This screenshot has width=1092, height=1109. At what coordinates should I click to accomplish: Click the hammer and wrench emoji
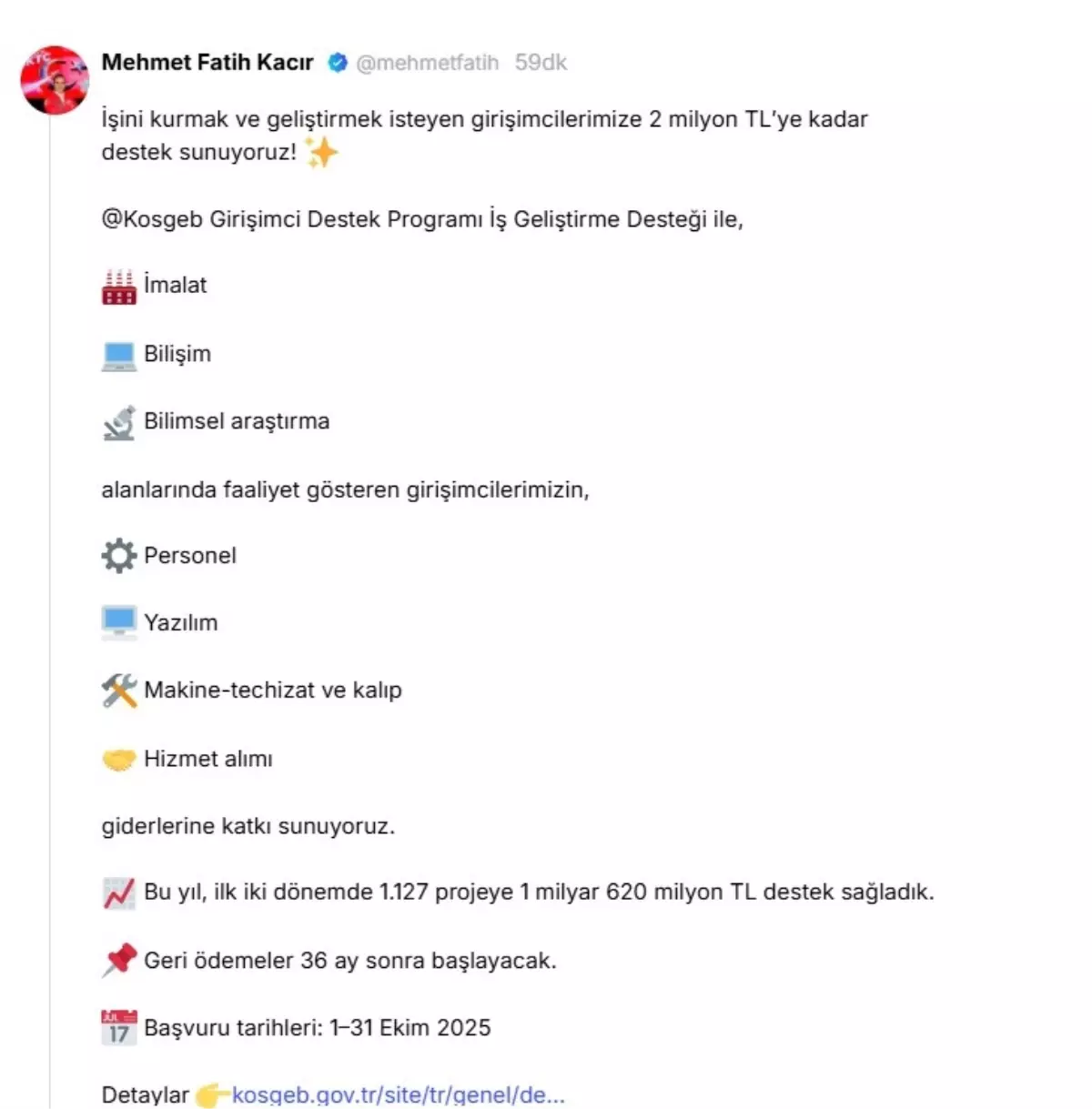119,691
